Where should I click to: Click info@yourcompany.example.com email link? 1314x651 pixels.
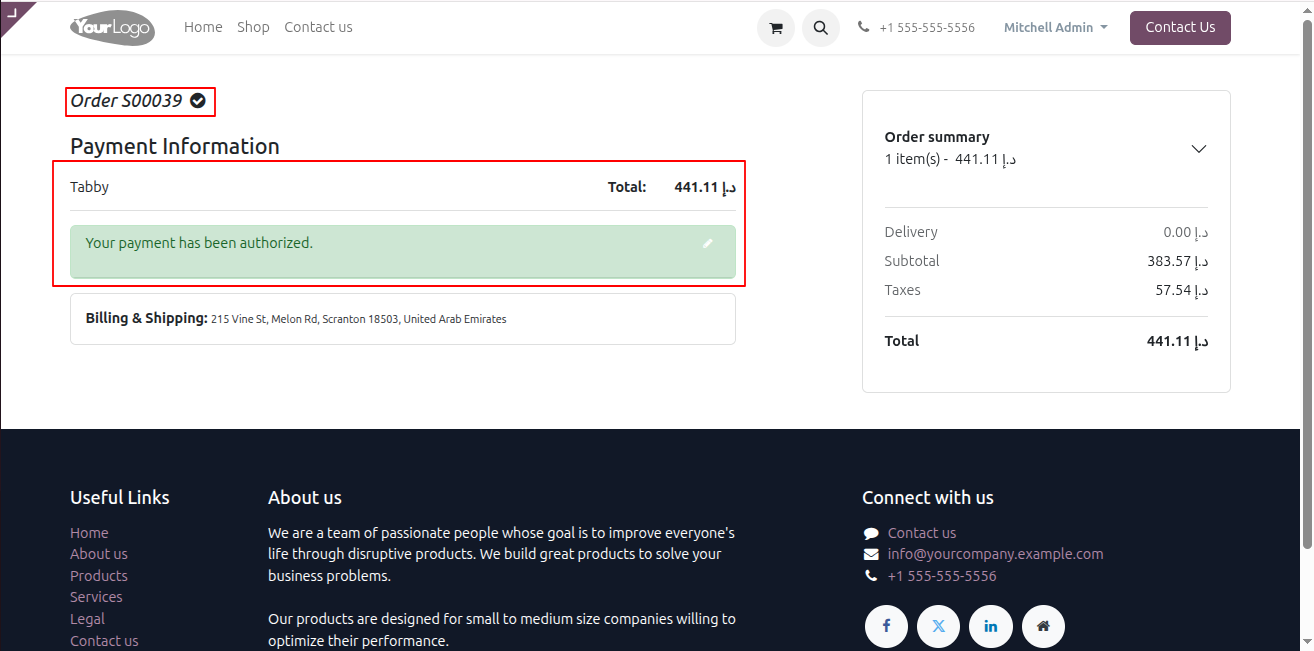(x=996, y=554)
